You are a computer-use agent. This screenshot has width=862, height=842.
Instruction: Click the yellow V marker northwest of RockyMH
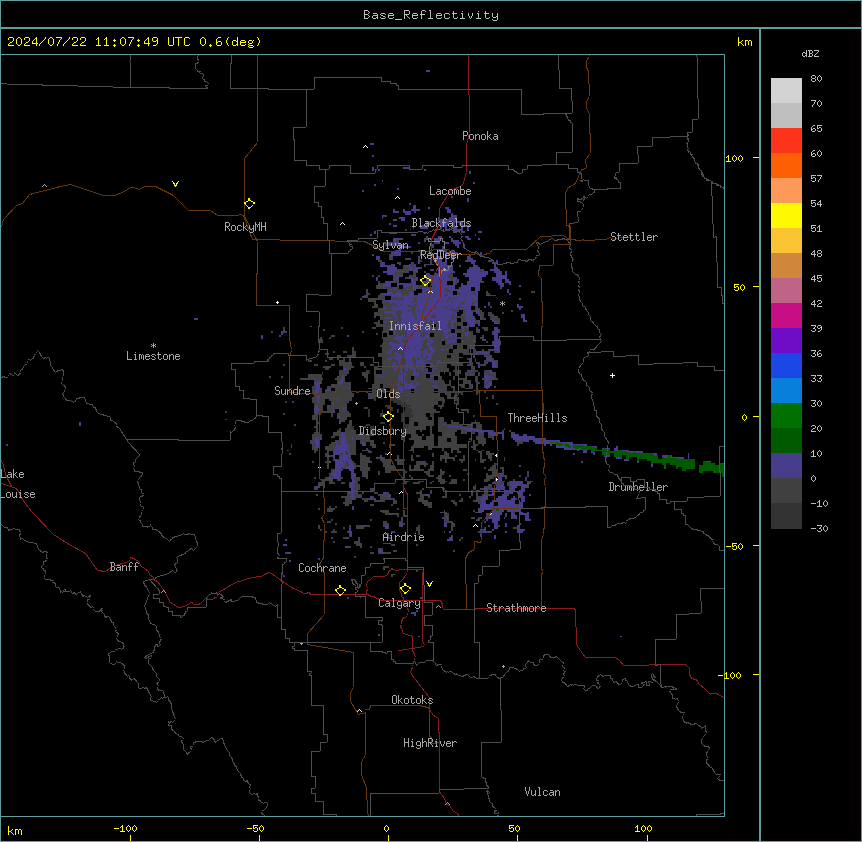point(175,184)
